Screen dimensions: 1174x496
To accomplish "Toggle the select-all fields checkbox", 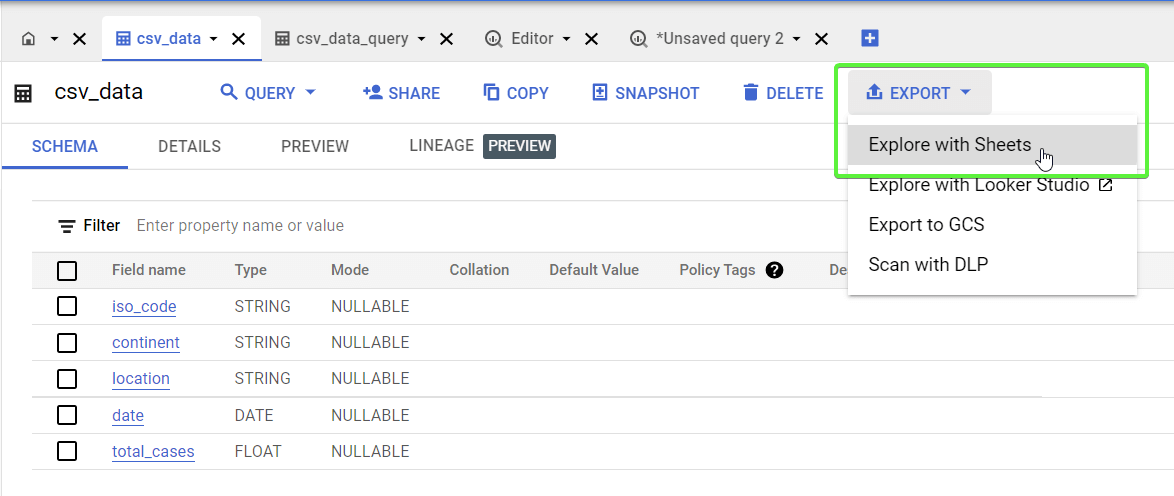I will (67, 270).
